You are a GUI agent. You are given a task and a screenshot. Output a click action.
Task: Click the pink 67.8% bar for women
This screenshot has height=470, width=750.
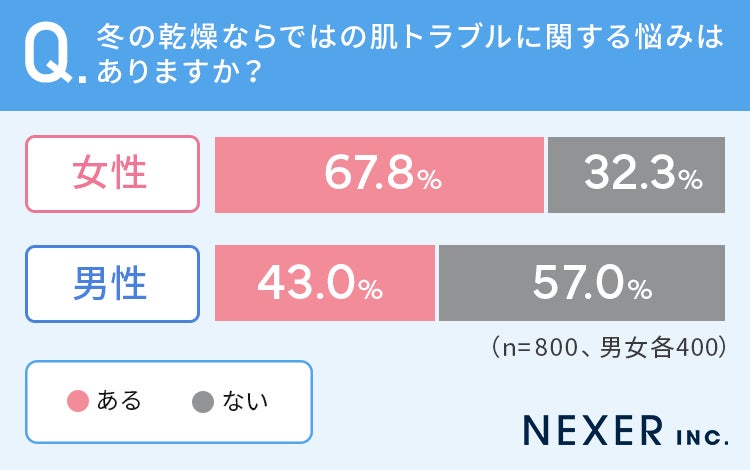click(x=381, y=174)
